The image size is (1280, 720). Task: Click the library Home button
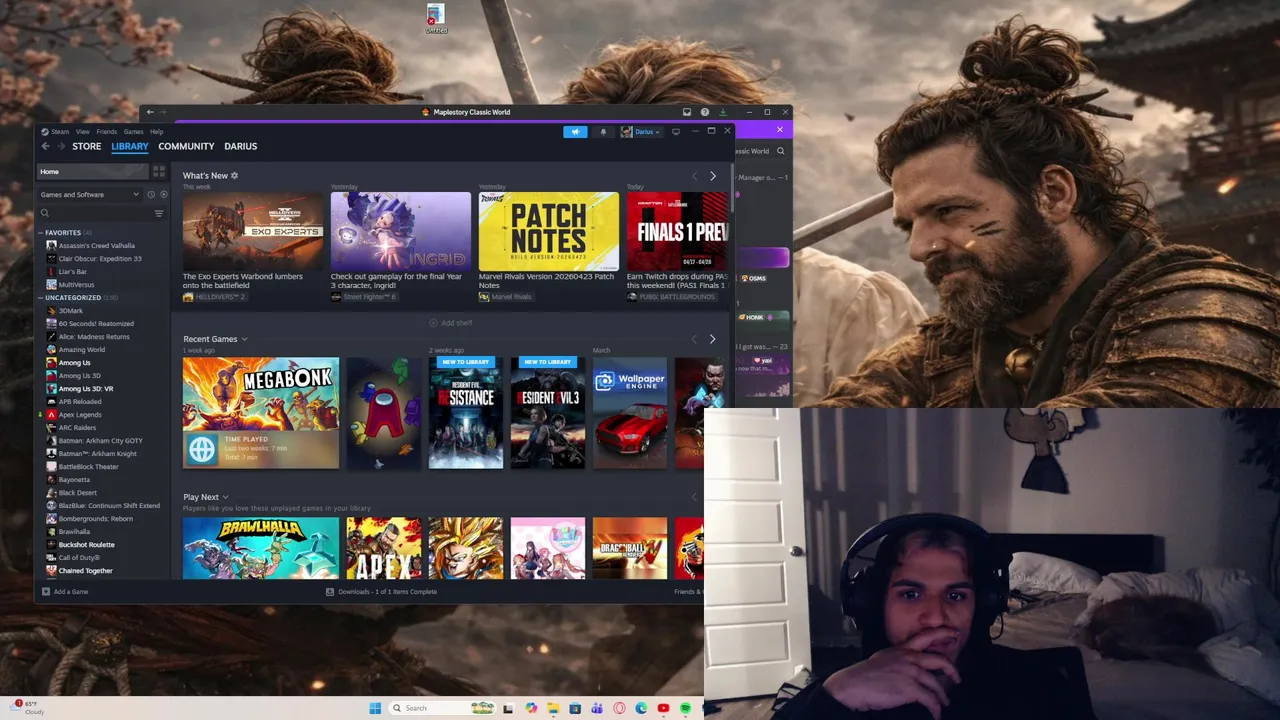(x=91, y=172)
